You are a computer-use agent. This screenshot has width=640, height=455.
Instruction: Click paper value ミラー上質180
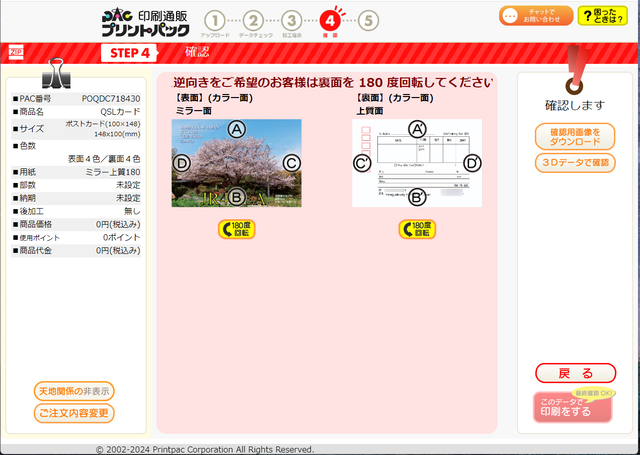(113, 172)
